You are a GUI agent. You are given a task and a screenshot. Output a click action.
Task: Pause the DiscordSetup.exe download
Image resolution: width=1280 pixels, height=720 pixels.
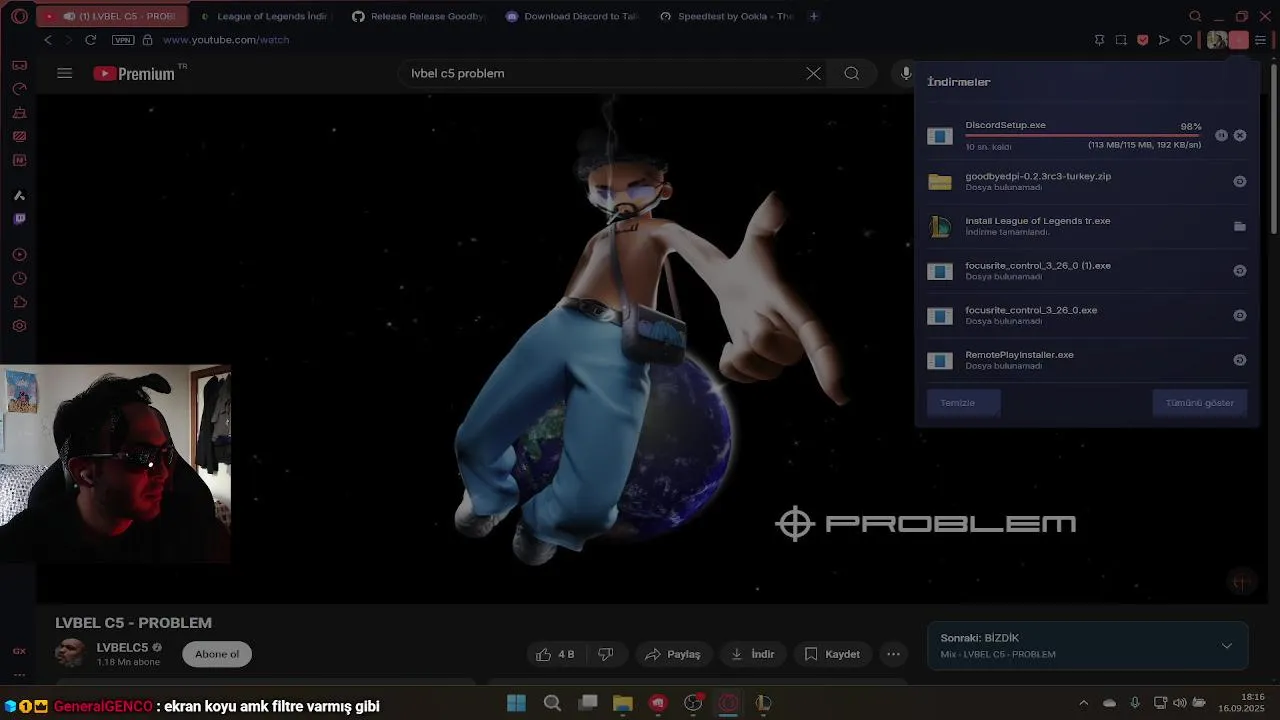click(x=1221, y=135)
